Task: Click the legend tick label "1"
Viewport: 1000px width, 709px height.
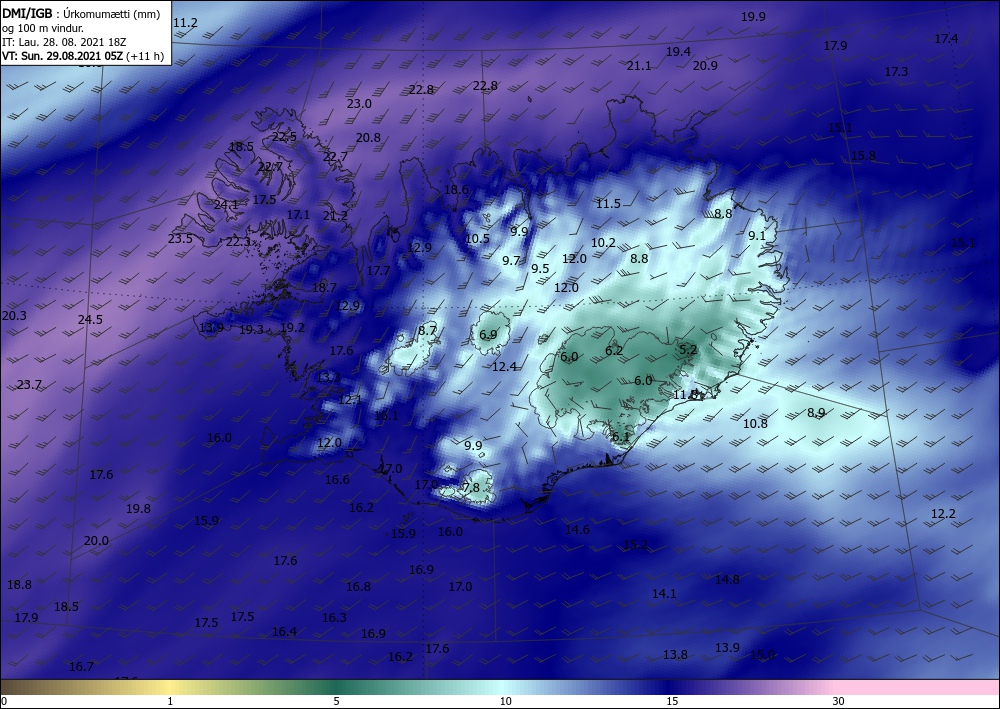Action: point(170,701)
